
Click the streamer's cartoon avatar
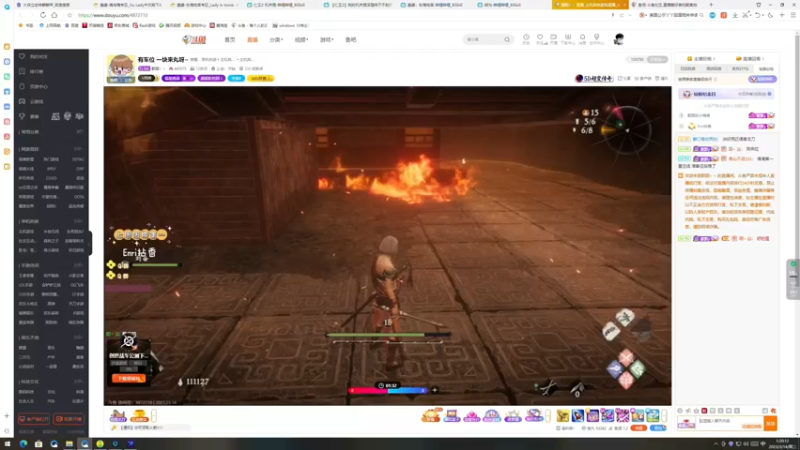[121, 68]
